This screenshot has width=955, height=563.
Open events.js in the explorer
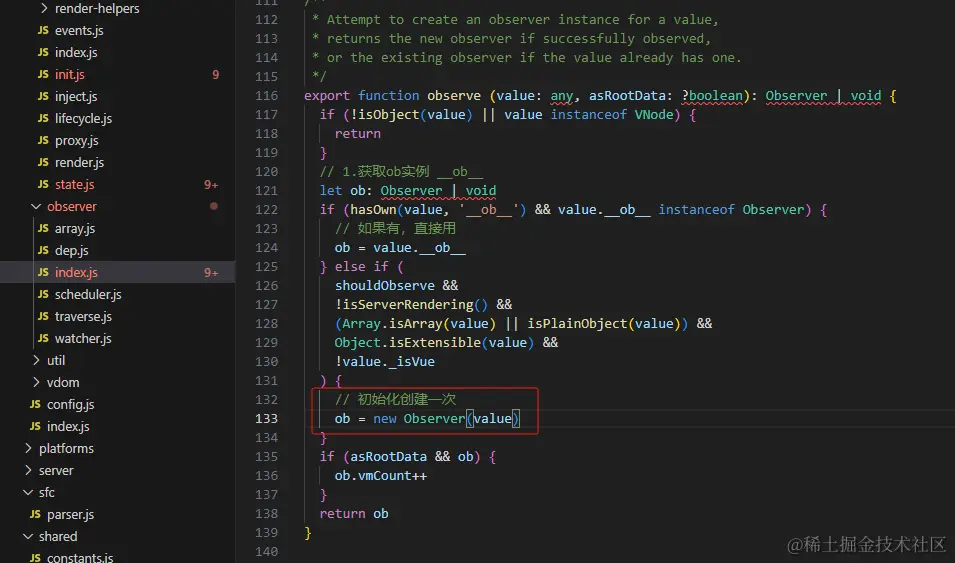[79, 30]
